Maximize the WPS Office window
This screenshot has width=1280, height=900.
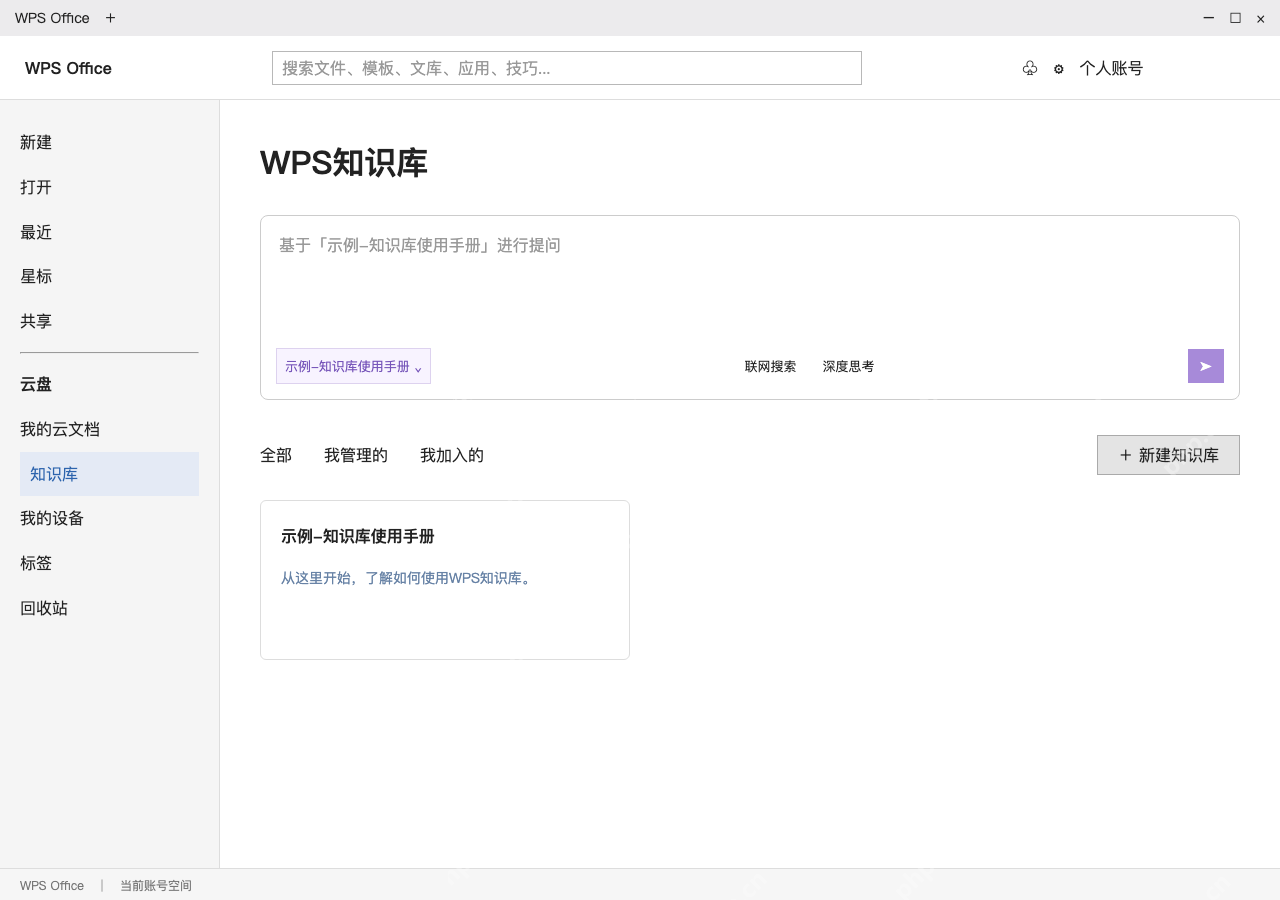click(1235, 18)
